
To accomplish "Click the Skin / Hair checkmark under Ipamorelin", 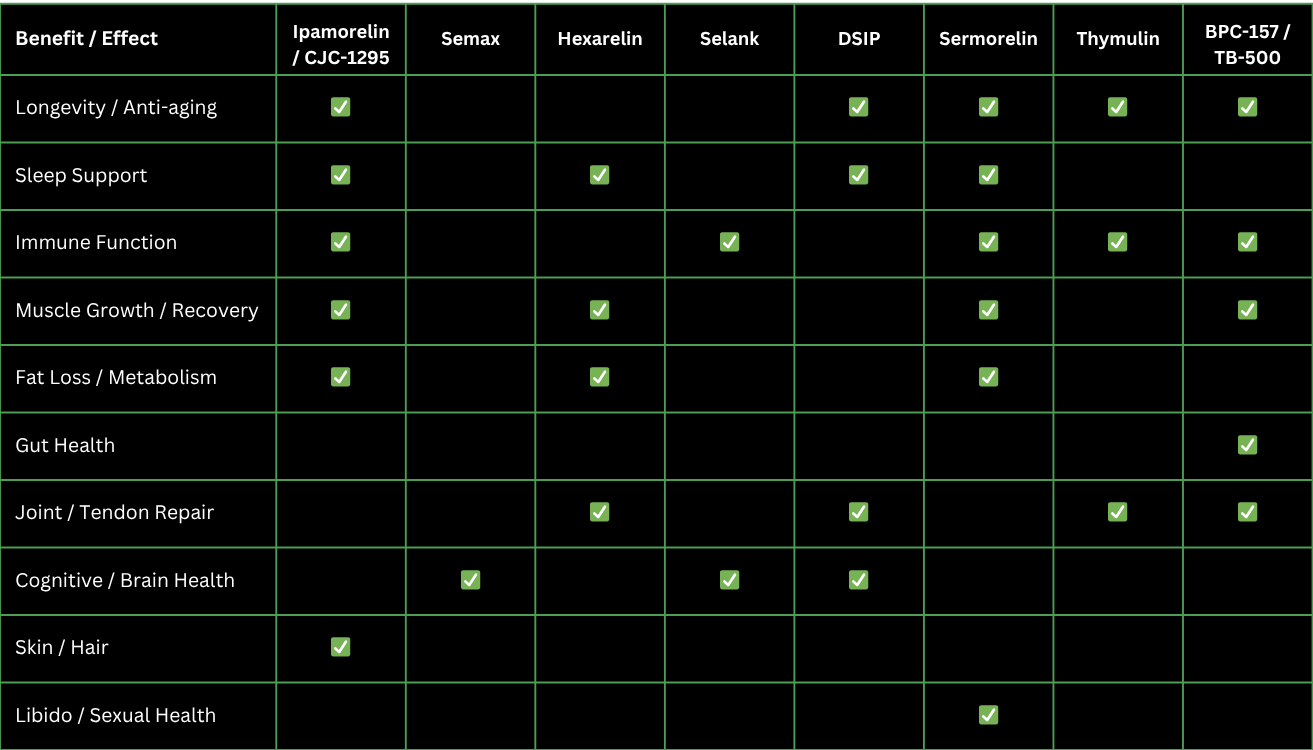I will [340, 647].
